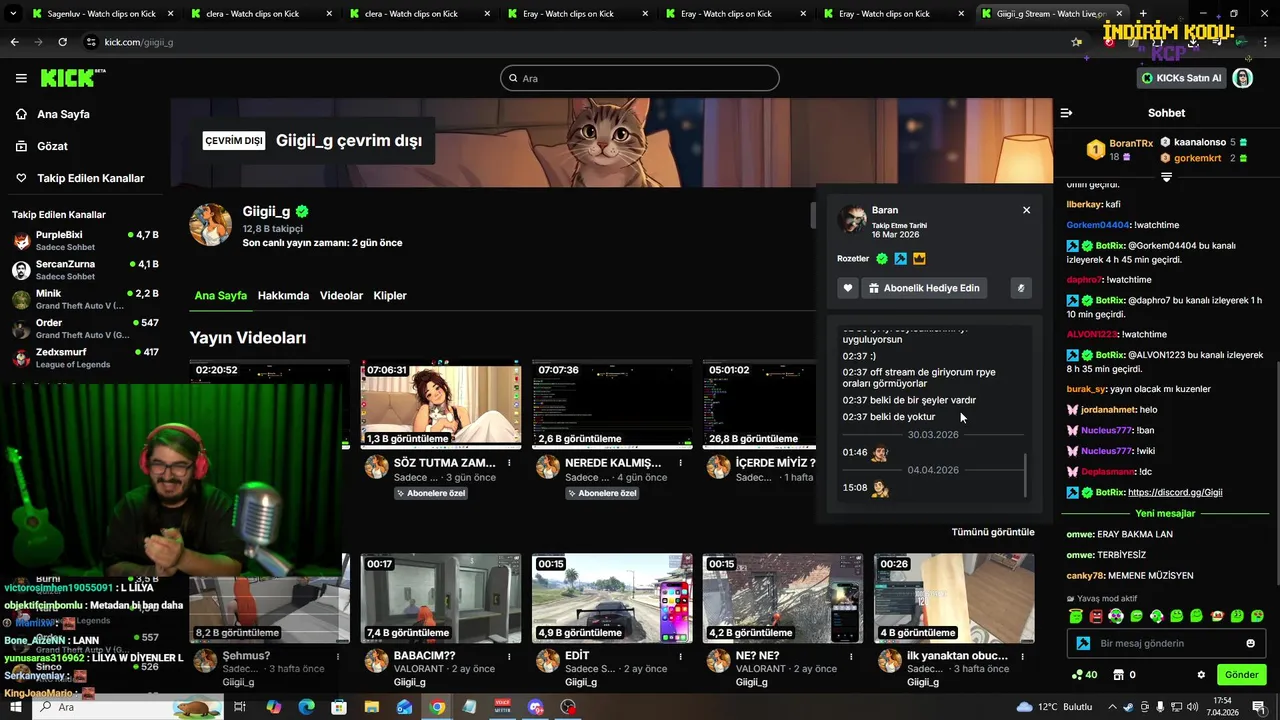Click the gold crown badge in Rozetler

tap(919, 259)
